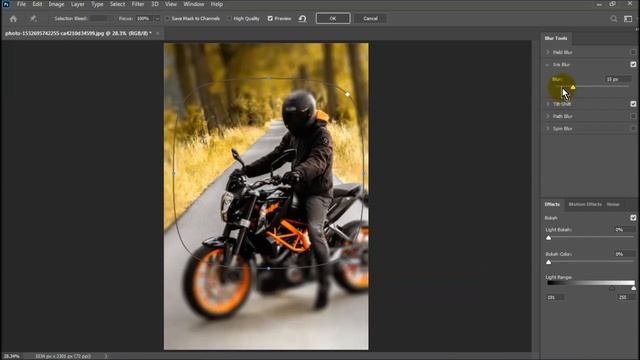The width and height of the screenshot is (640, 360).
Task: Open the 3D menu
Action: click(155, 4)
